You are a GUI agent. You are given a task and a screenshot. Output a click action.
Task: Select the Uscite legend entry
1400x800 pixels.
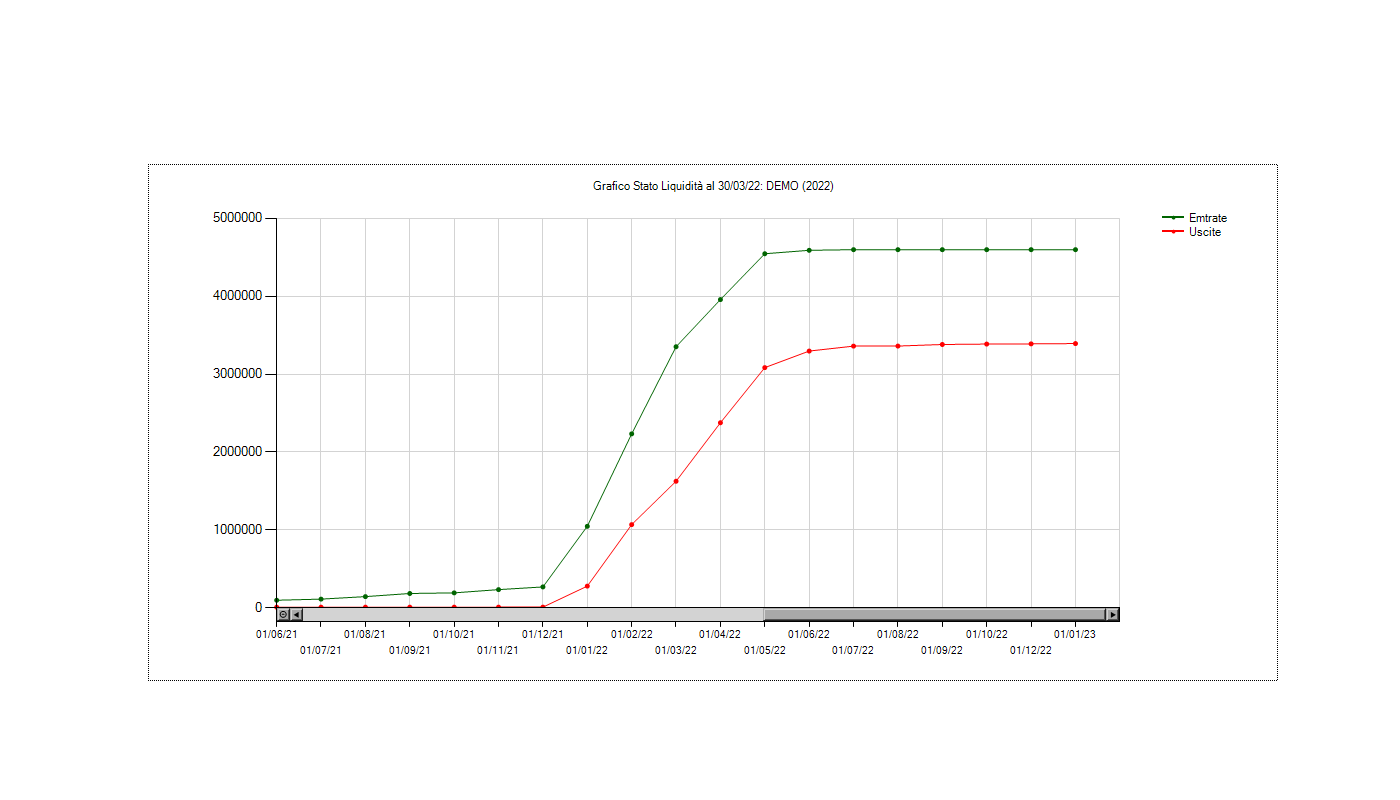tap(1204, 232)
